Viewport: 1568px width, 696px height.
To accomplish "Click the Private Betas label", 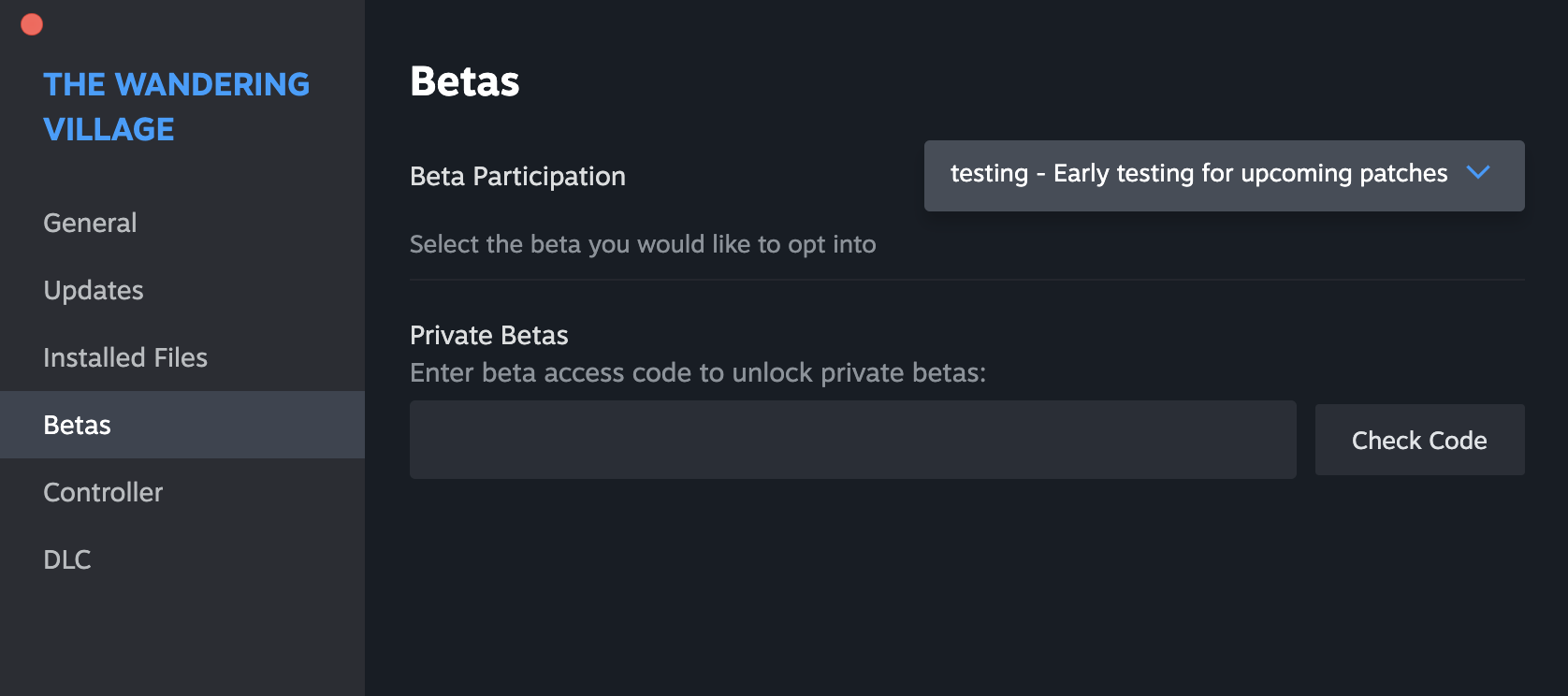I will [x=489, y=335].
